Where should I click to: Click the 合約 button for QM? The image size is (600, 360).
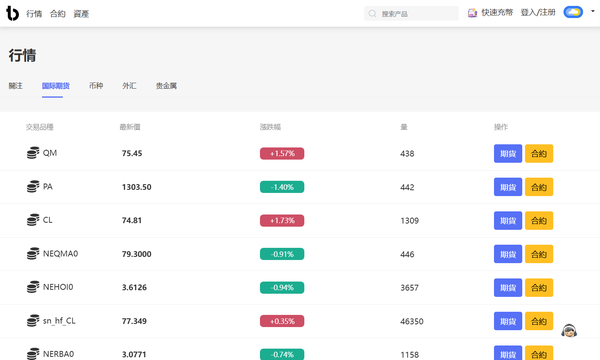click(539, 153)
